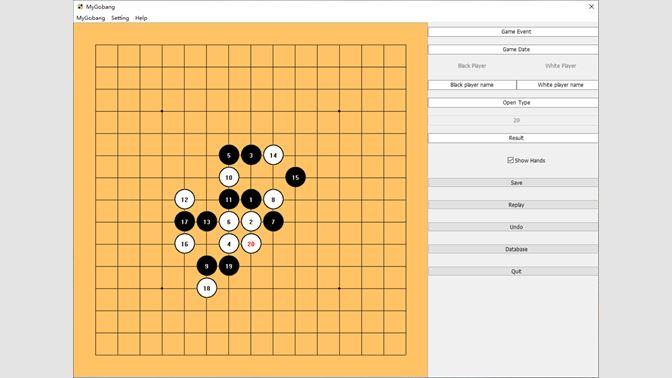Click black stone numbered 5
The image size is (672, 378).
tap(229, 155)
